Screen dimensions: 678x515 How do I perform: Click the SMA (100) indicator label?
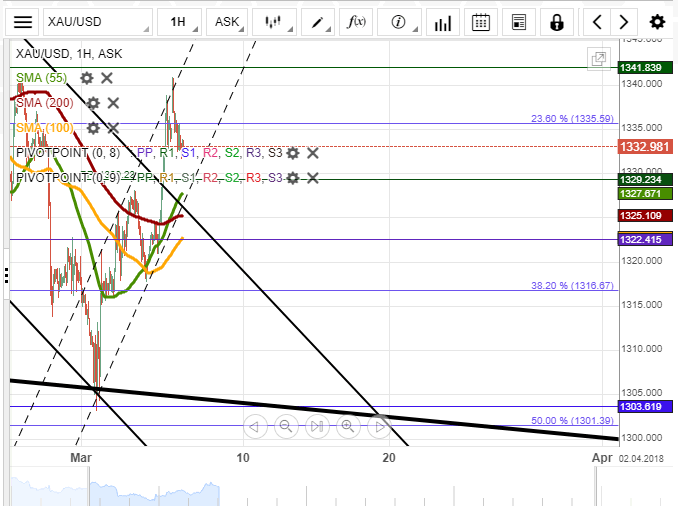pyautogui.click(x=45, y=128)
